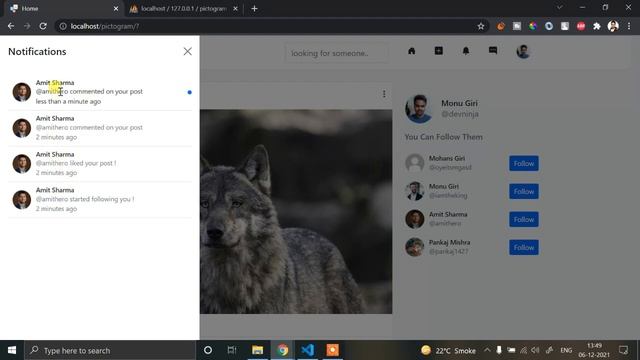640x360 pixels.
Task: Click the wolf post image
Action: pyautogui.click(x=296, y=211)
